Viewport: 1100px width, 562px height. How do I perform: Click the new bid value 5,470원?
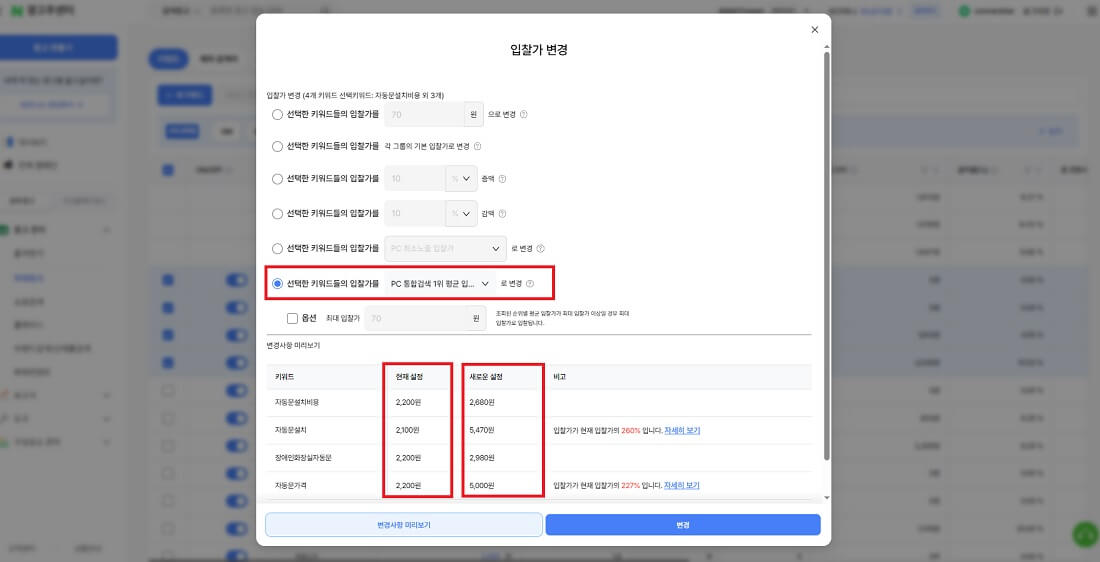pos(482,430)
